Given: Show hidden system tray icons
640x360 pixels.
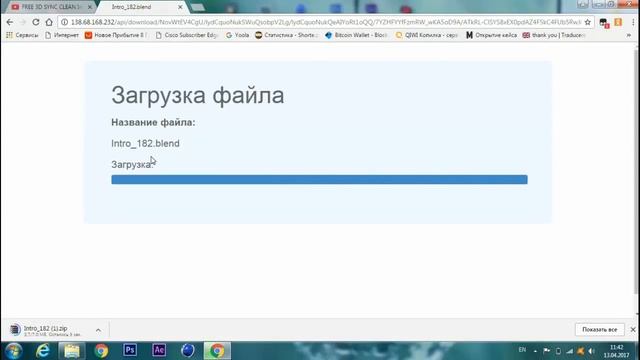Looking at the screenshot, I should tap(535, 351).
